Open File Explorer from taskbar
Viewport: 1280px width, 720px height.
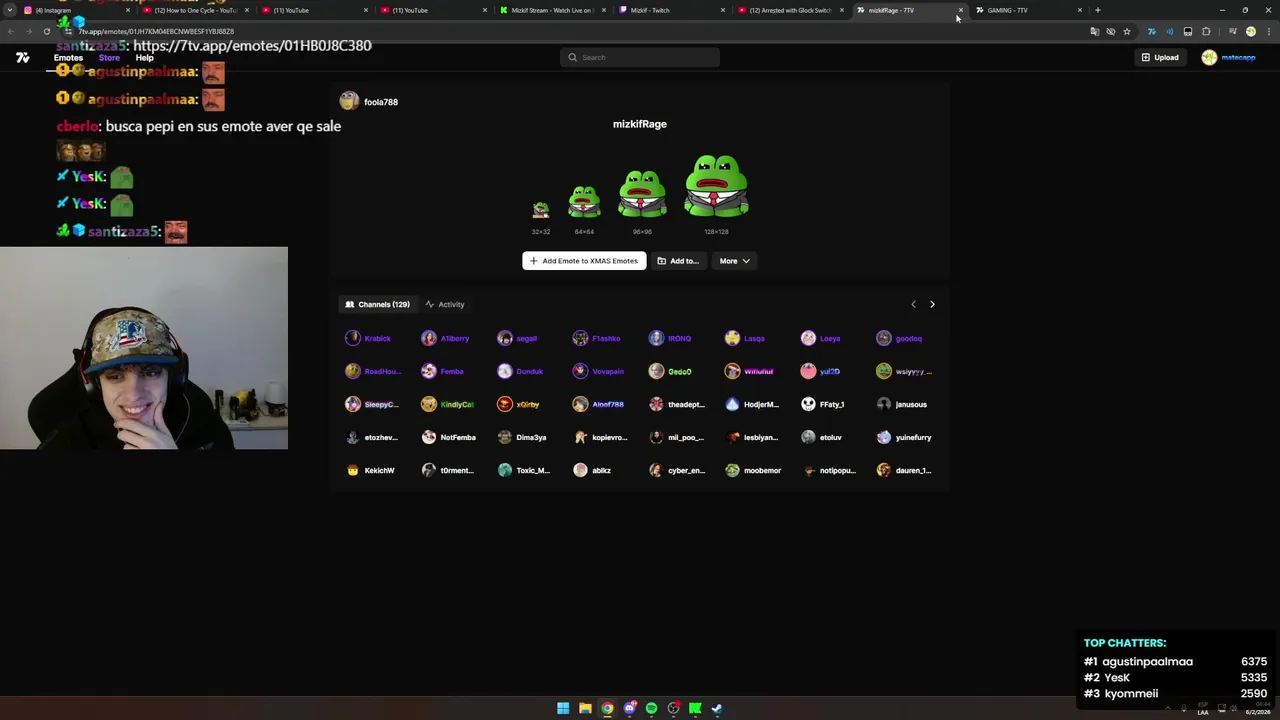[585, 708]
